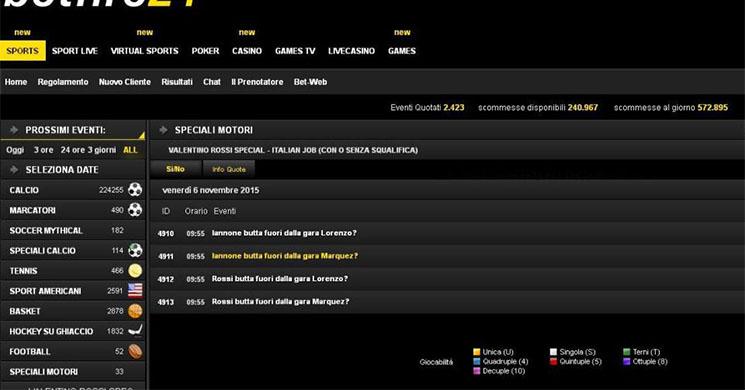
Task: Click the American football icon beside FOOTBALL
Action: pyautogui.click(x=135, y=352)
